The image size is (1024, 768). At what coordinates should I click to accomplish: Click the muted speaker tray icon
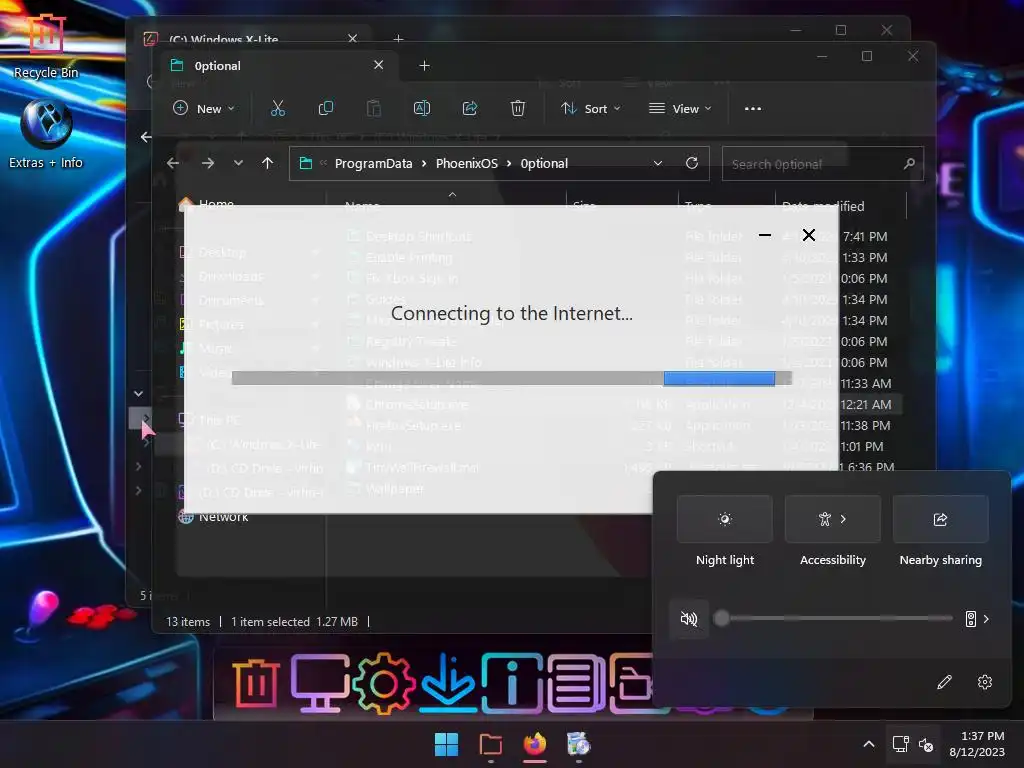coord(926,744)
